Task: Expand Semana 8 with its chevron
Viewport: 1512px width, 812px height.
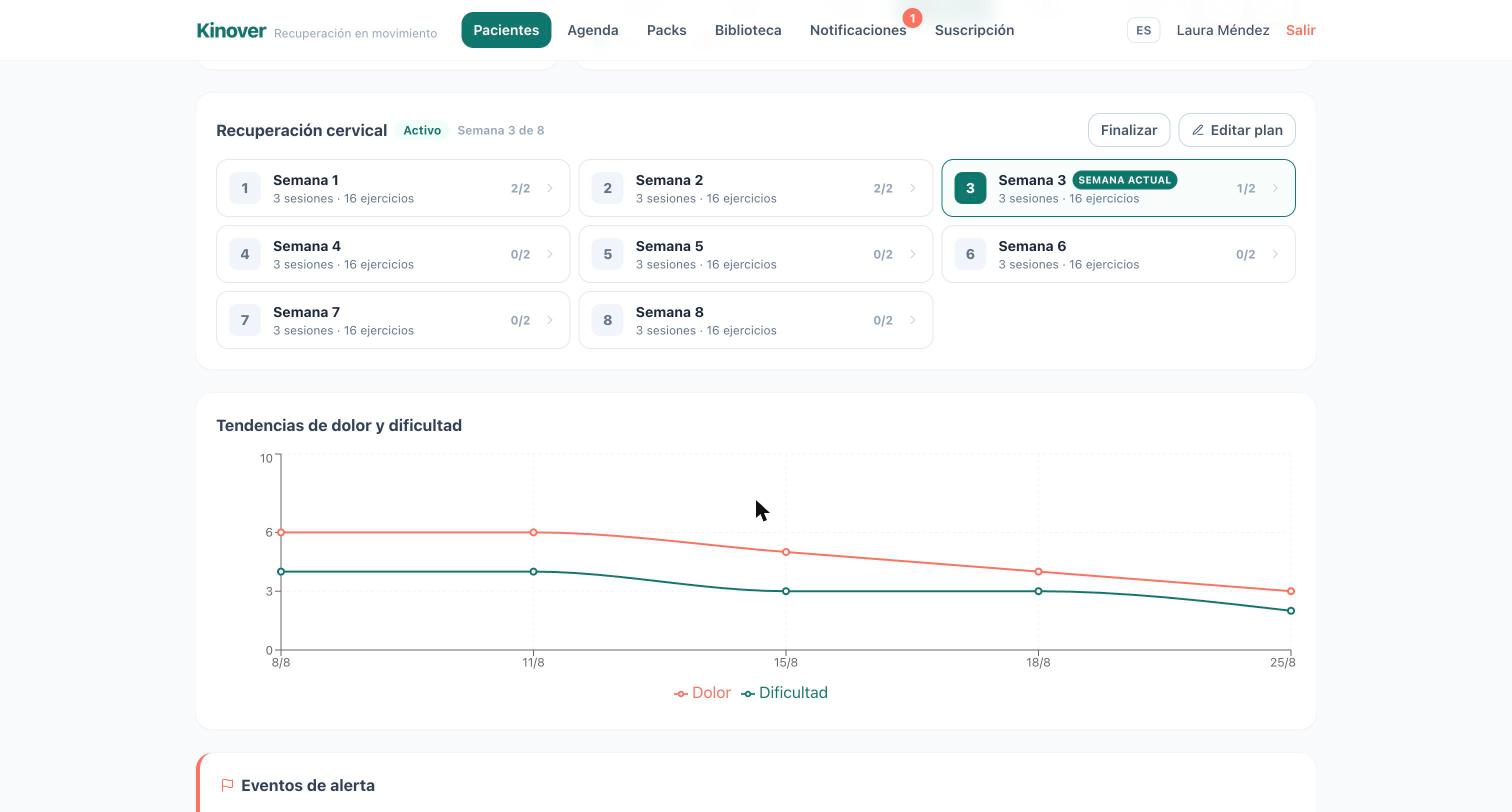Action: coord(913,320)
